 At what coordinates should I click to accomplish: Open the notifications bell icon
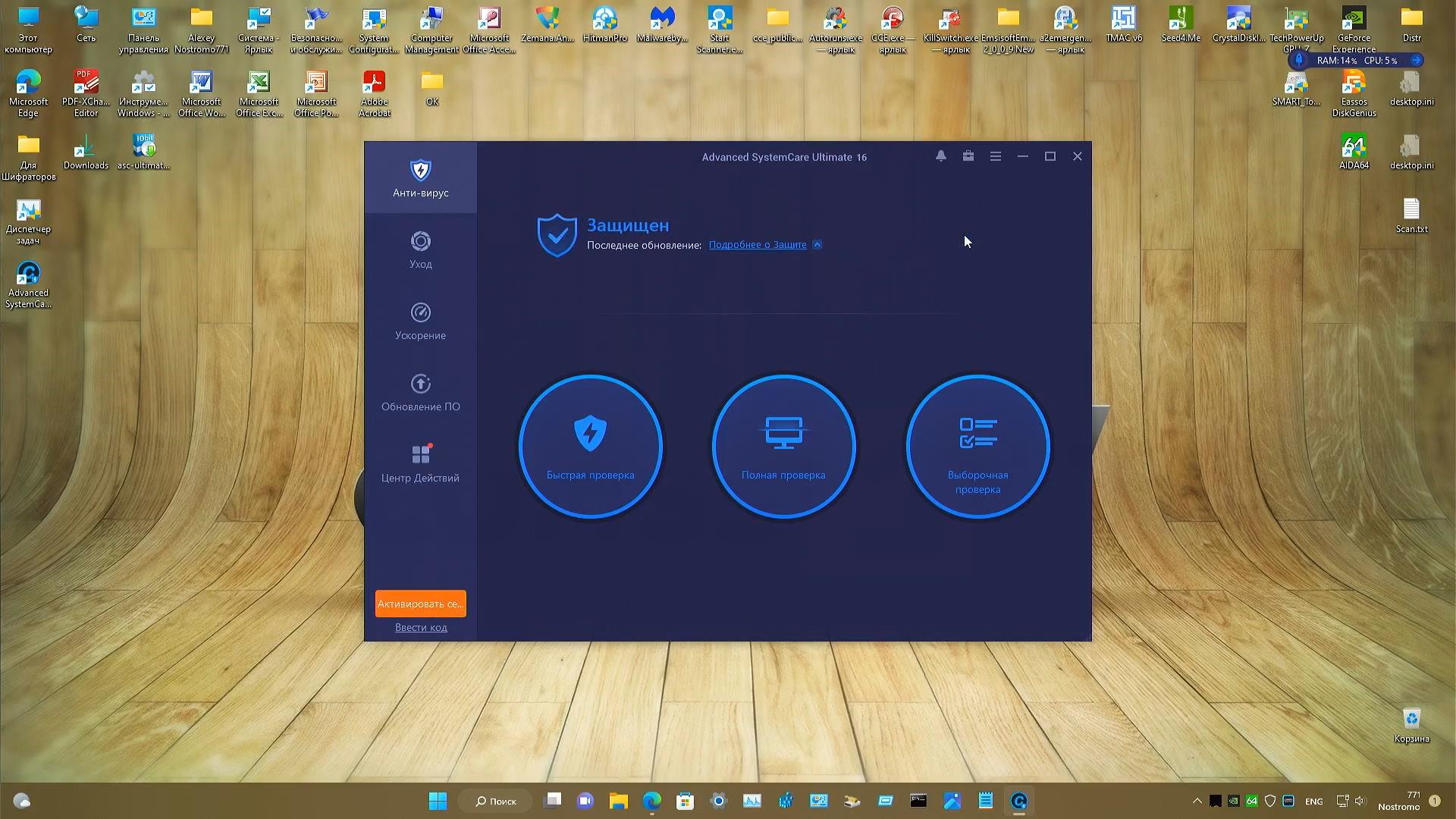pyautogui.click(x=940, y=156)
